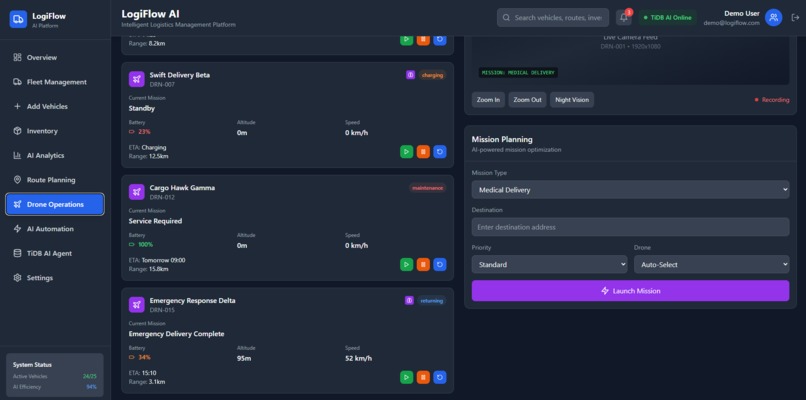Click the Service Required mission text

[x=155, y=221]
